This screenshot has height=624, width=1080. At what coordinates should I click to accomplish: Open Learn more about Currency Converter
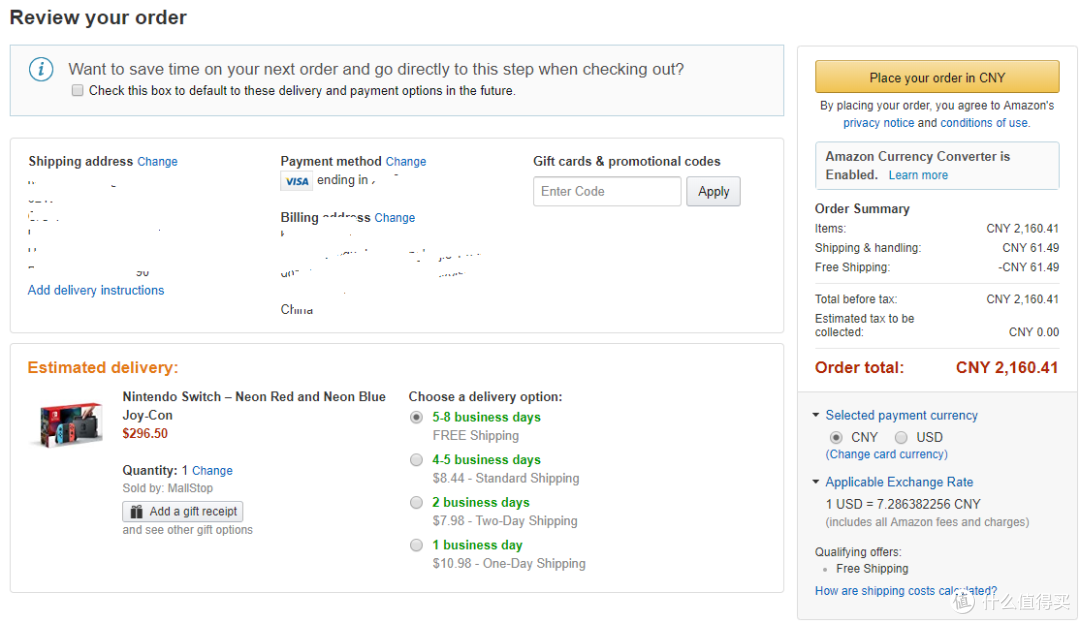[x=917, y=176]
